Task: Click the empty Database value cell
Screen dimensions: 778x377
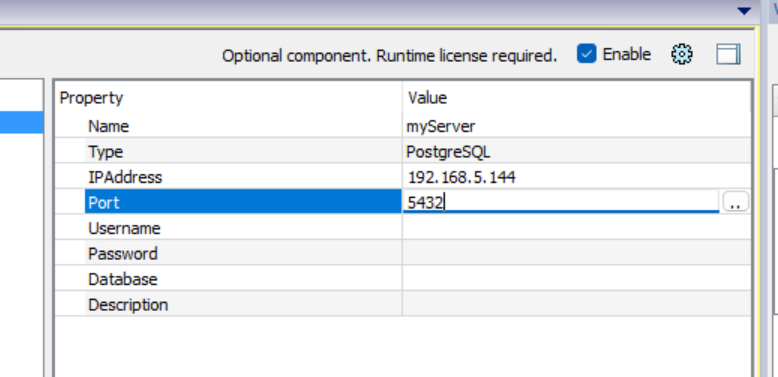Action: click(x=577, y=279)
